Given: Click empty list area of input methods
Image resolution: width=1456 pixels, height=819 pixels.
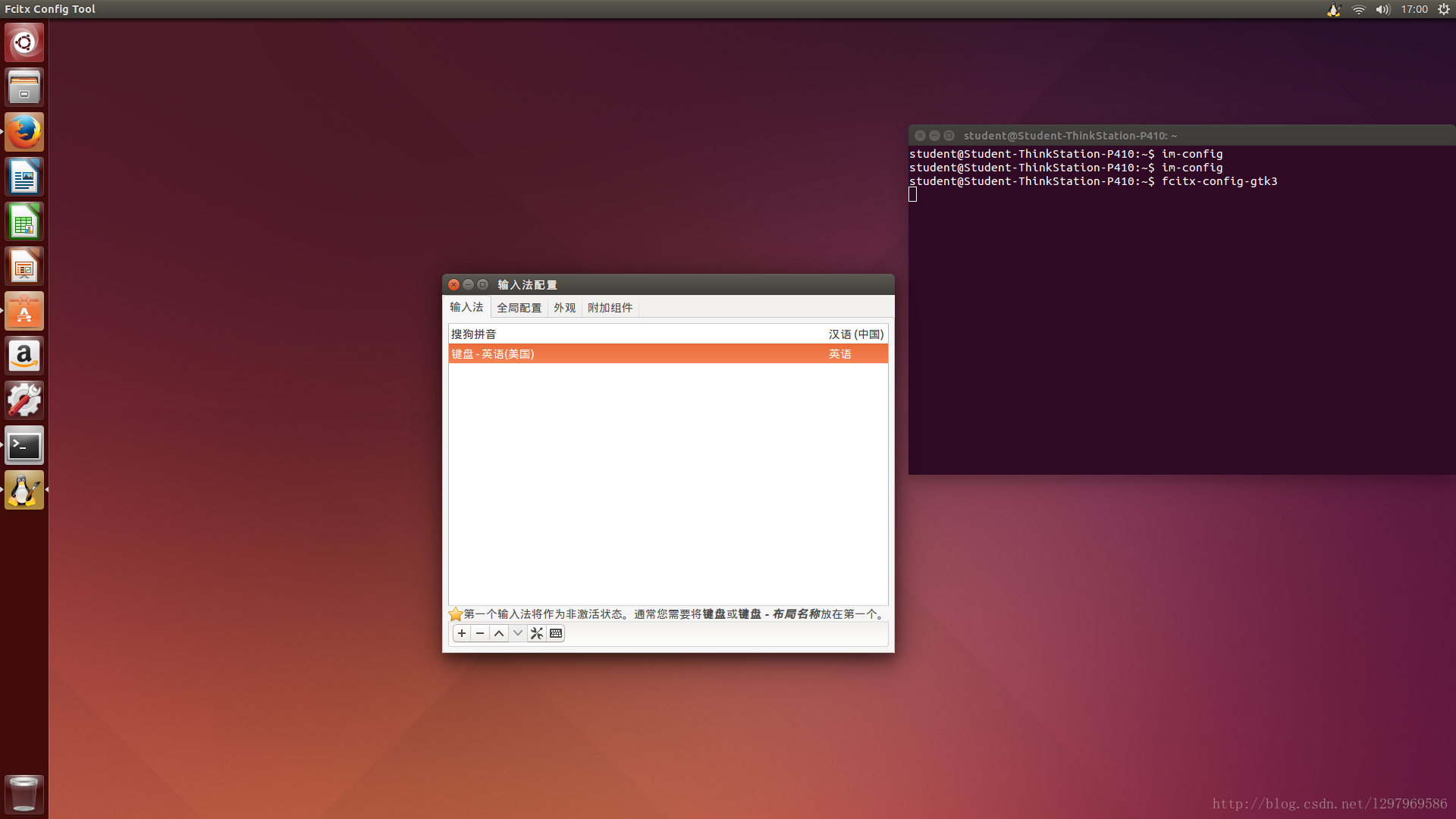Looking at the screenshot, I should coord(668,484).
